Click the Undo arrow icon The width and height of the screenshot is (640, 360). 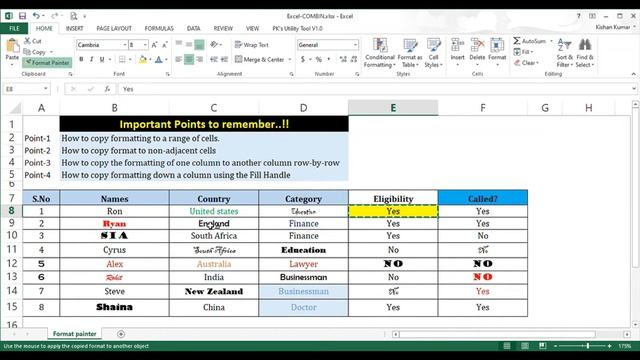[x=36, y=16]
